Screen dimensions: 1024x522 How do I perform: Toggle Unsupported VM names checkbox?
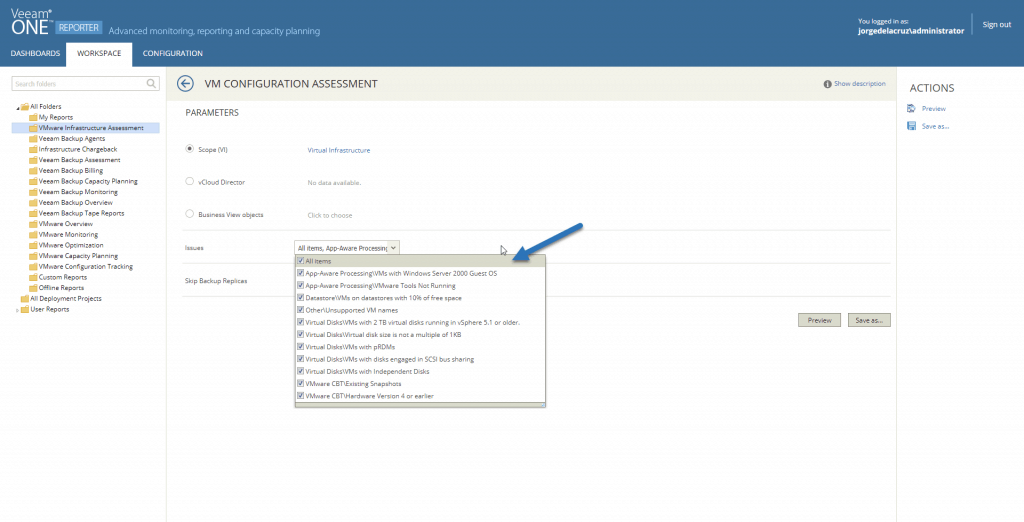coord(300,310)
